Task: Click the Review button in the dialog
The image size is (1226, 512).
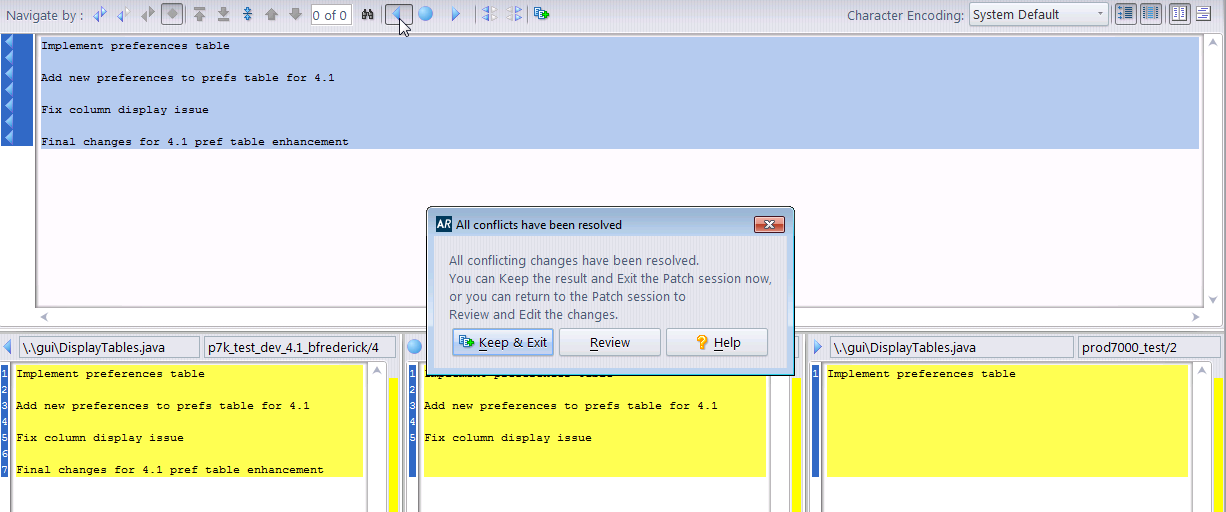Action: [x=610, y=342]
